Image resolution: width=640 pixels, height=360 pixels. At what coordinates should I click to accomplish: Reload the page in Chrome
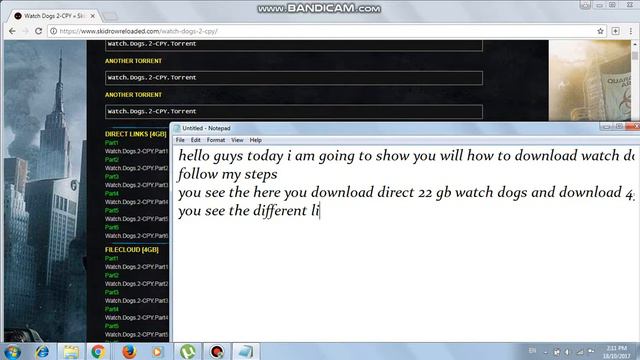click(x=38, y=31)
